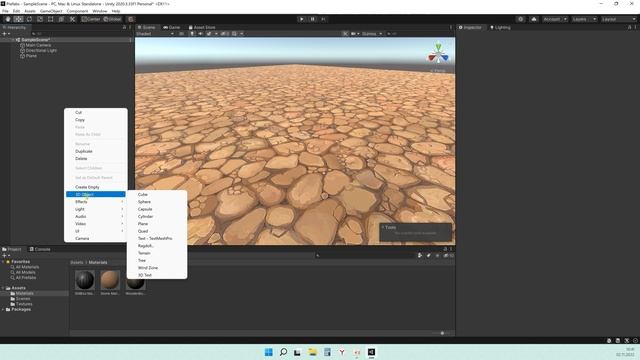Choose Cube from 3D Object submenu
640x360 pixels.
157,195
